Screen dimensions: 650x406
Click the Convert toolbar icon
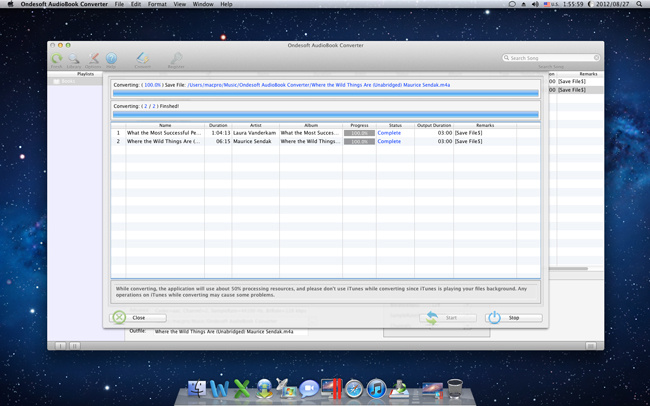[143, 58]
